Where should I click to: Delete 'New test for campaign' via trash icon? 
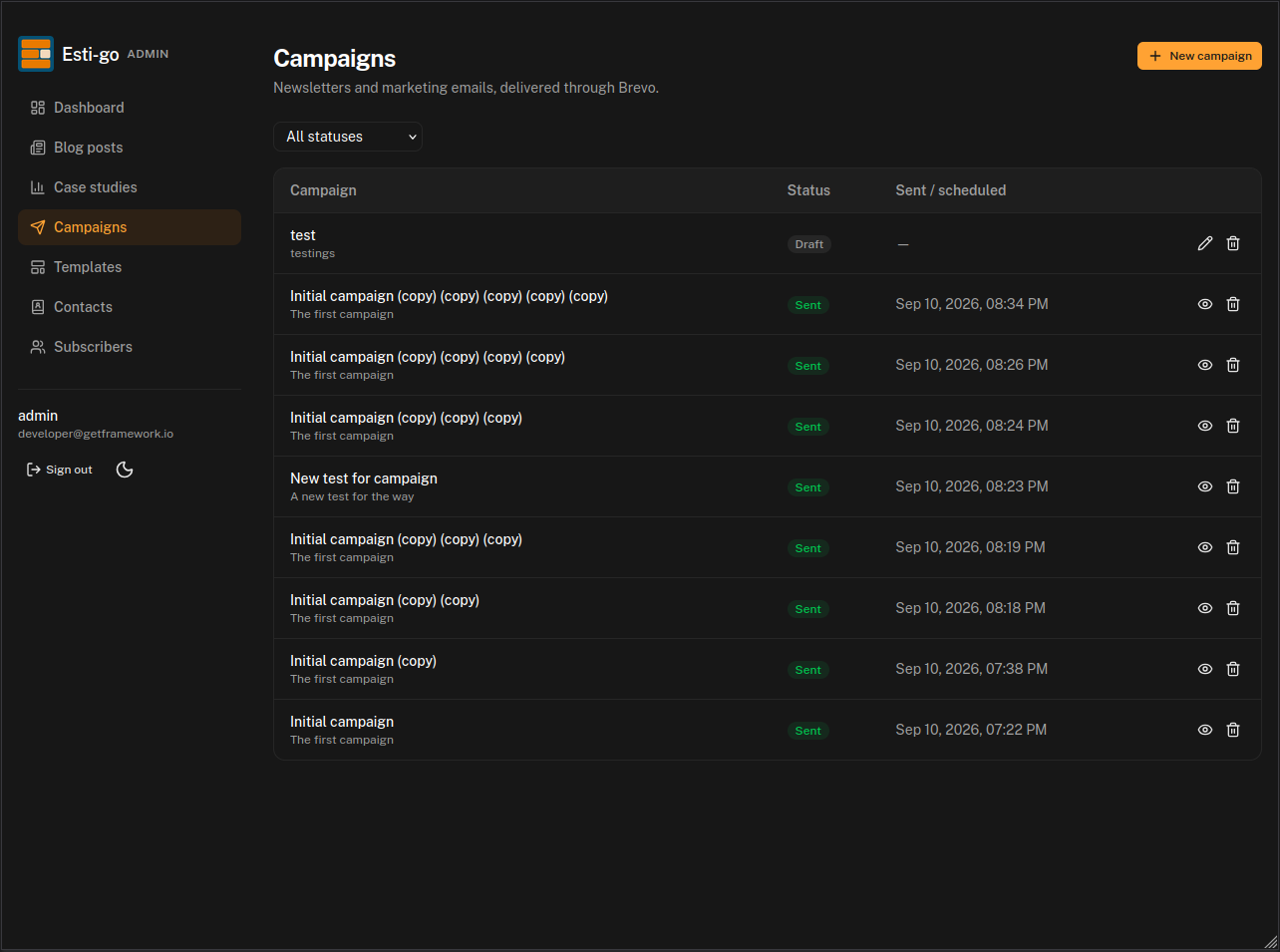pyautogui.click(x=1233, y=486)
